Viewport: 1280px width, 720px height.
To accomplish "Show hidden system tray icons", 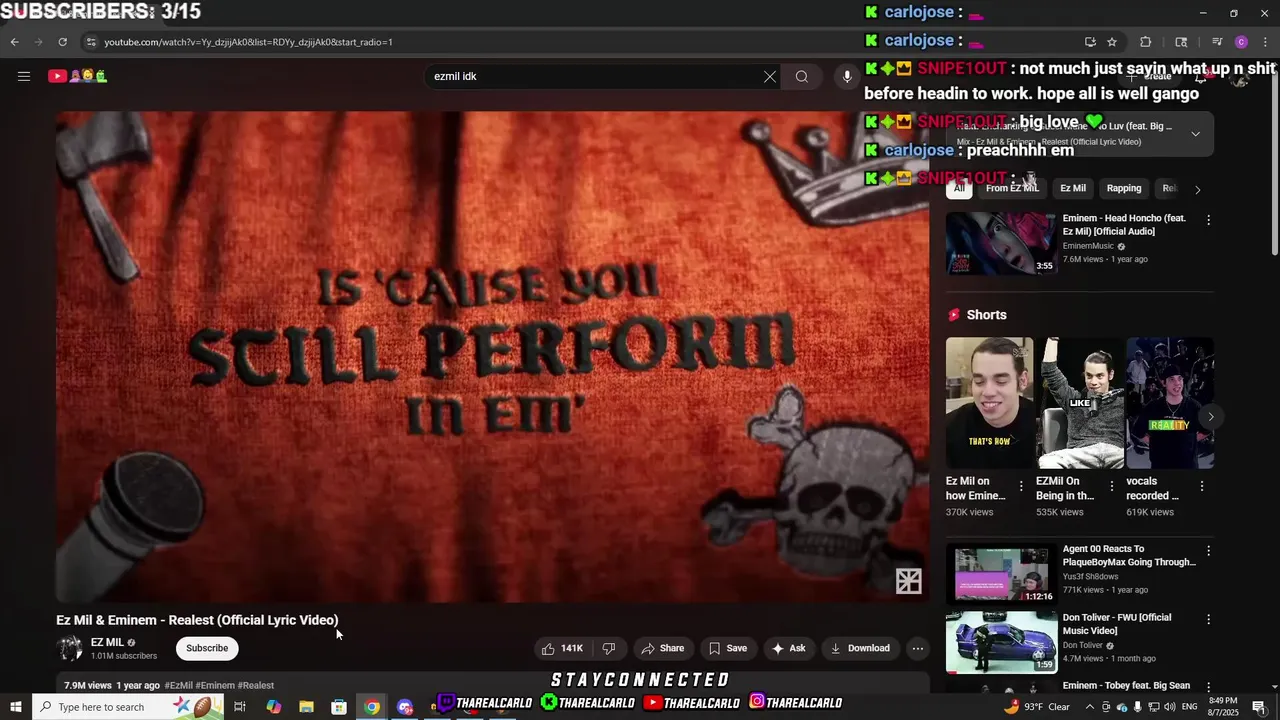I will pyautogui.click(x=1089, y=707).
